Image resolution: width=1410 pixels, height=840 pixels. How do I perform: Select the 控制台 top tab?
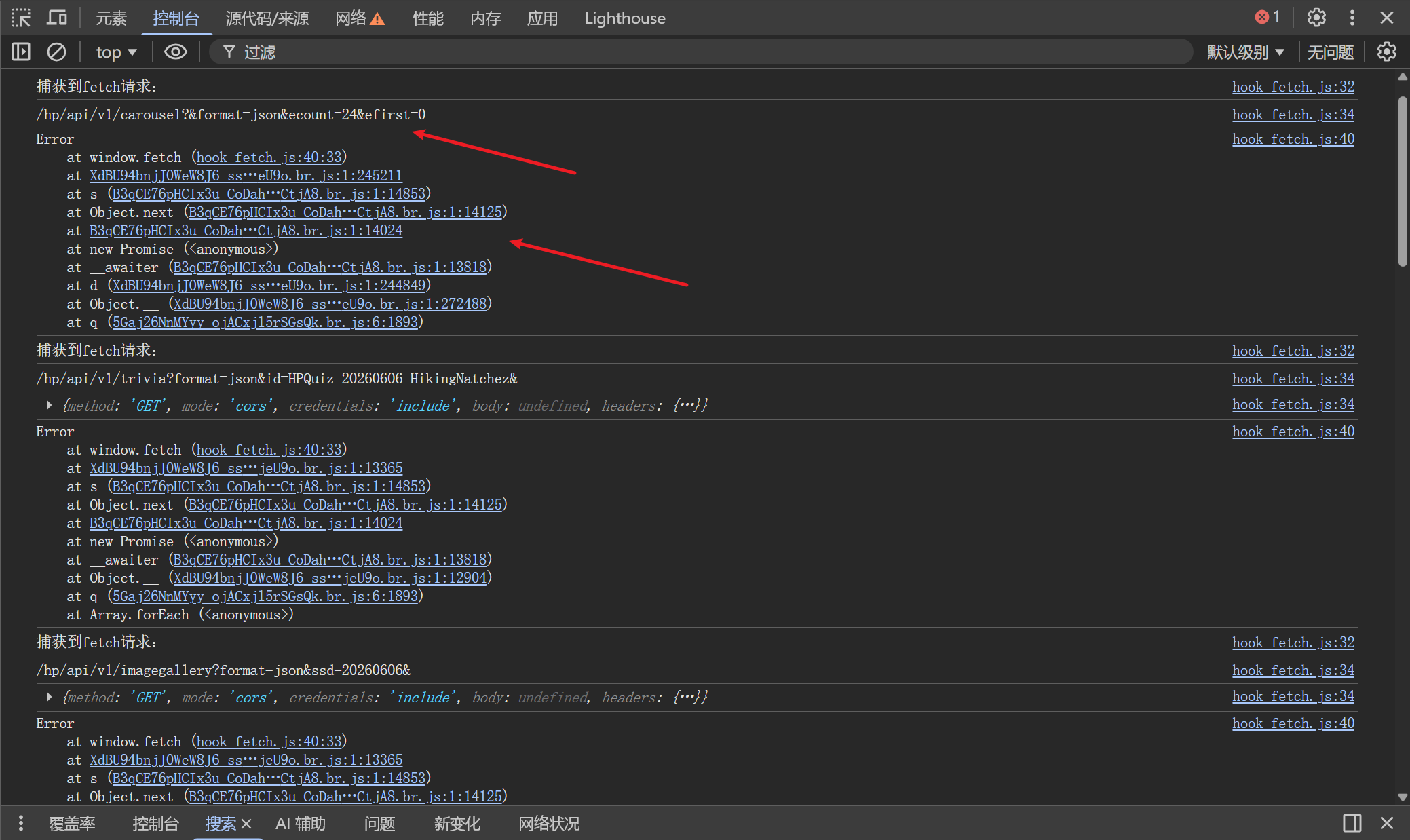click(176, 18)
